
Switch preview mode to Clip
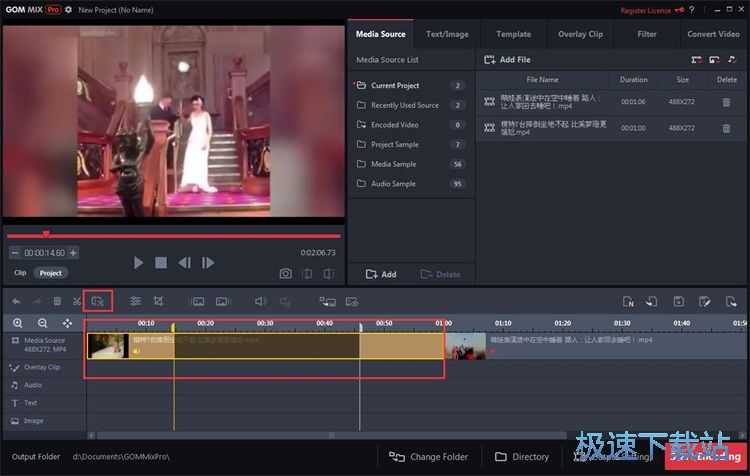(x=20, y=272)
